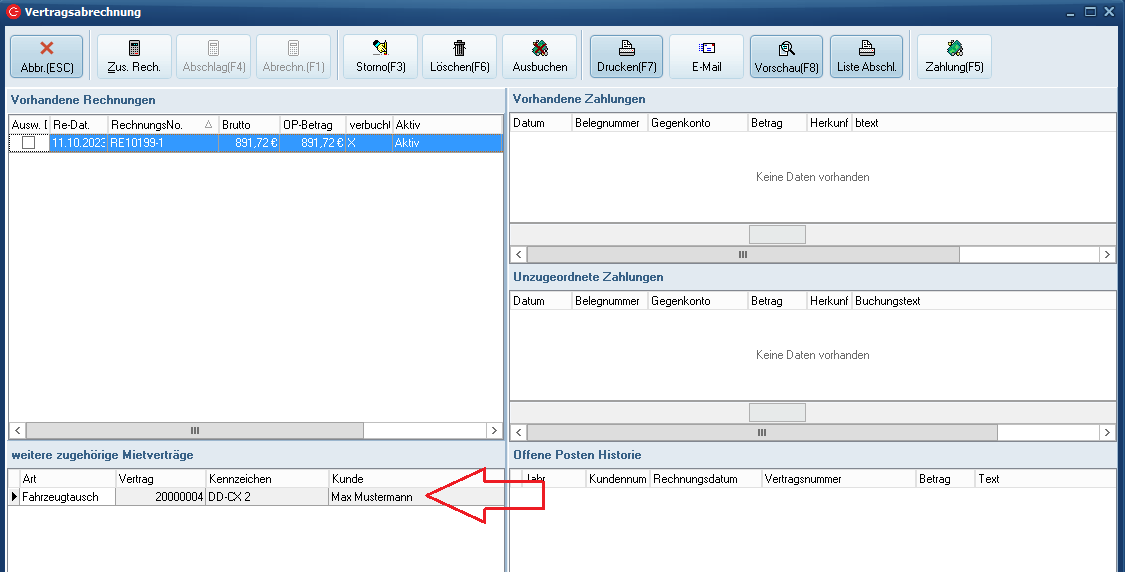
Task: Click the Betrag header in Offene Posten Historie
Action: [944, 479]
